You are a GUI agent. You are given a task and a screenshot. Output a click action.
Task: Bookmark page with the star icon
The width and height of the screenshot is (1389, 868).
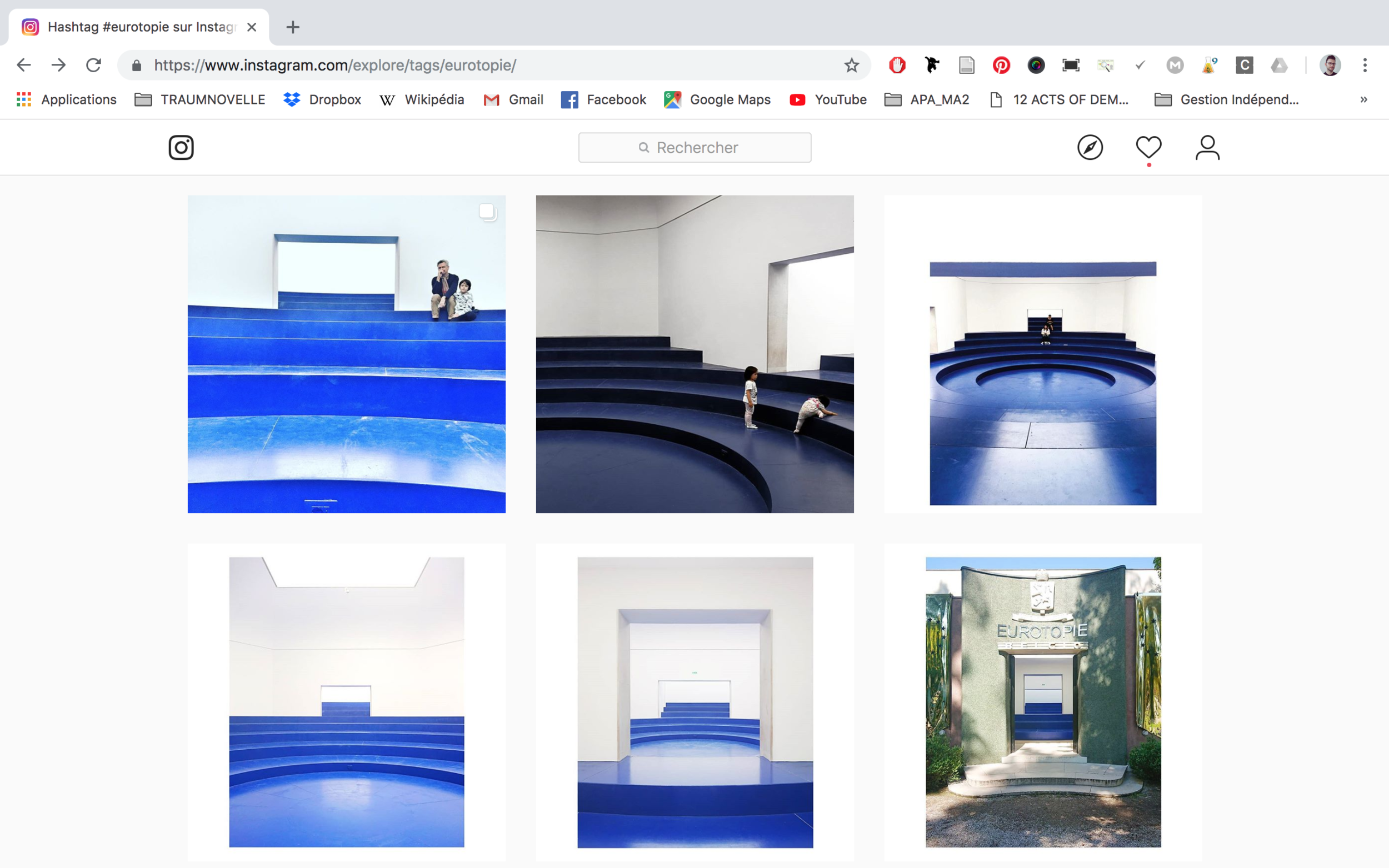[x=851, y=66]
